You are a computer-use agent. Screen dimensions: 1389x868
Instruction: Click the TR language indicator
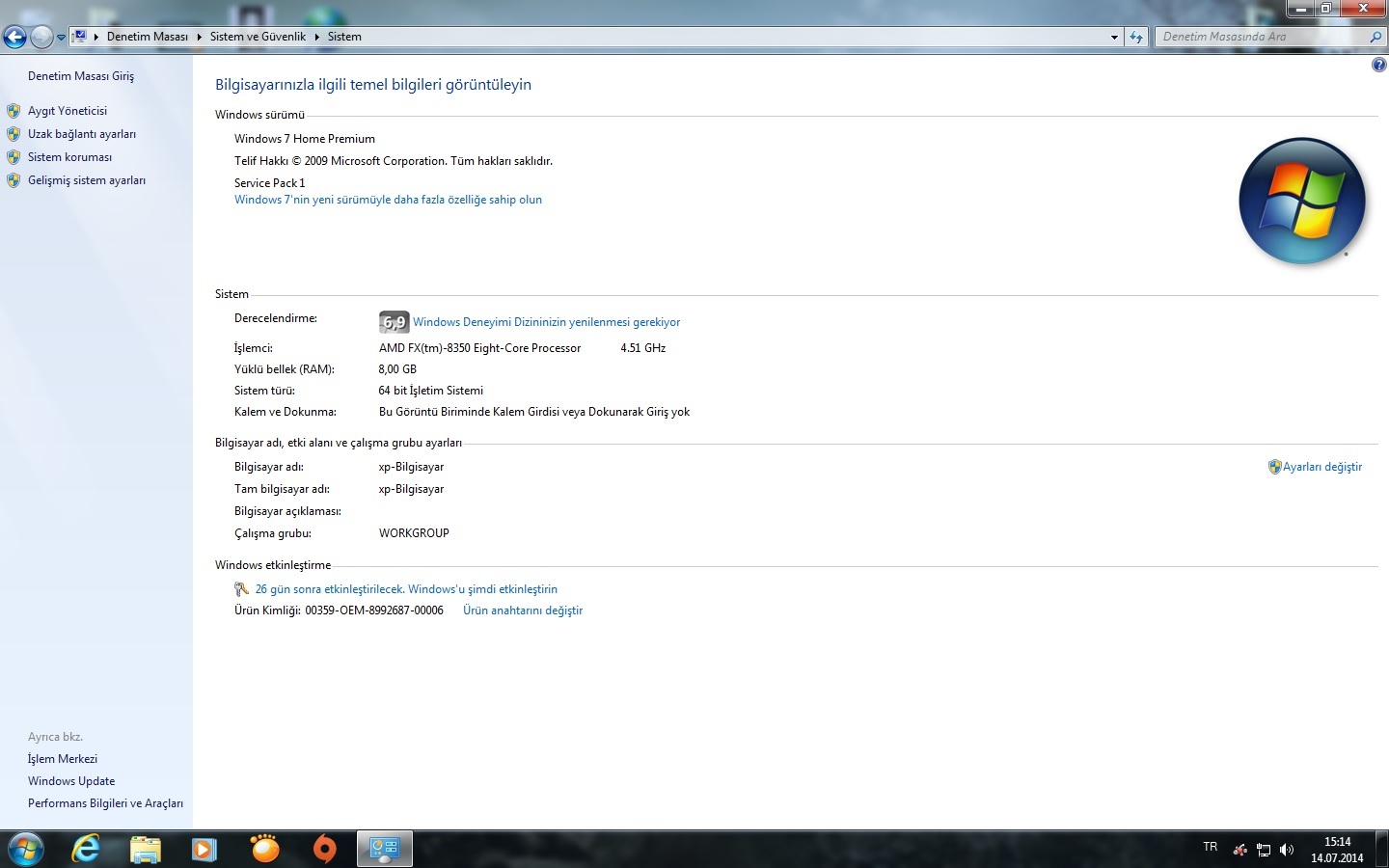pos(1211,847)
